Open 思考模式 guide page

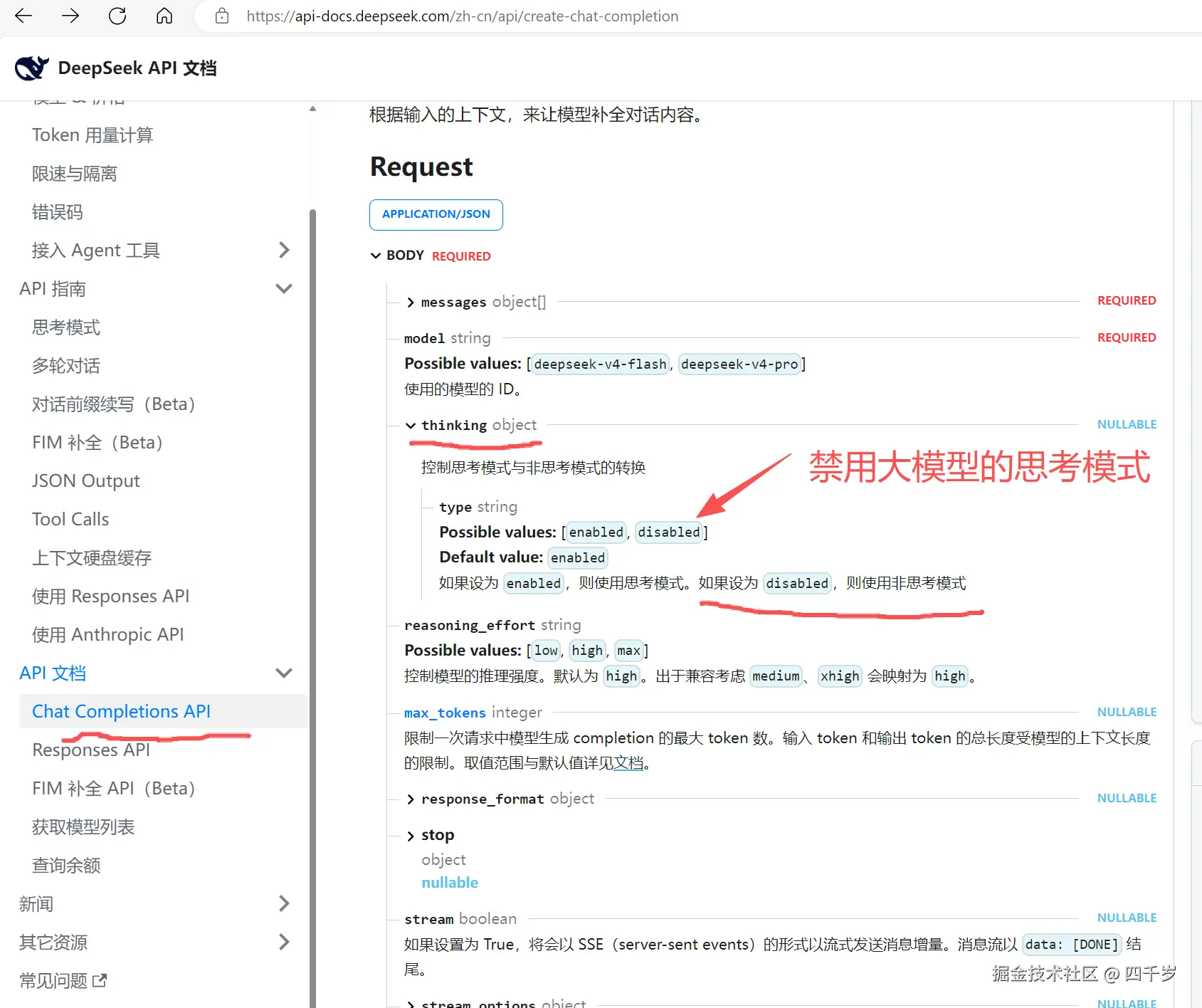pyautogui.click(x=66, y=327)
